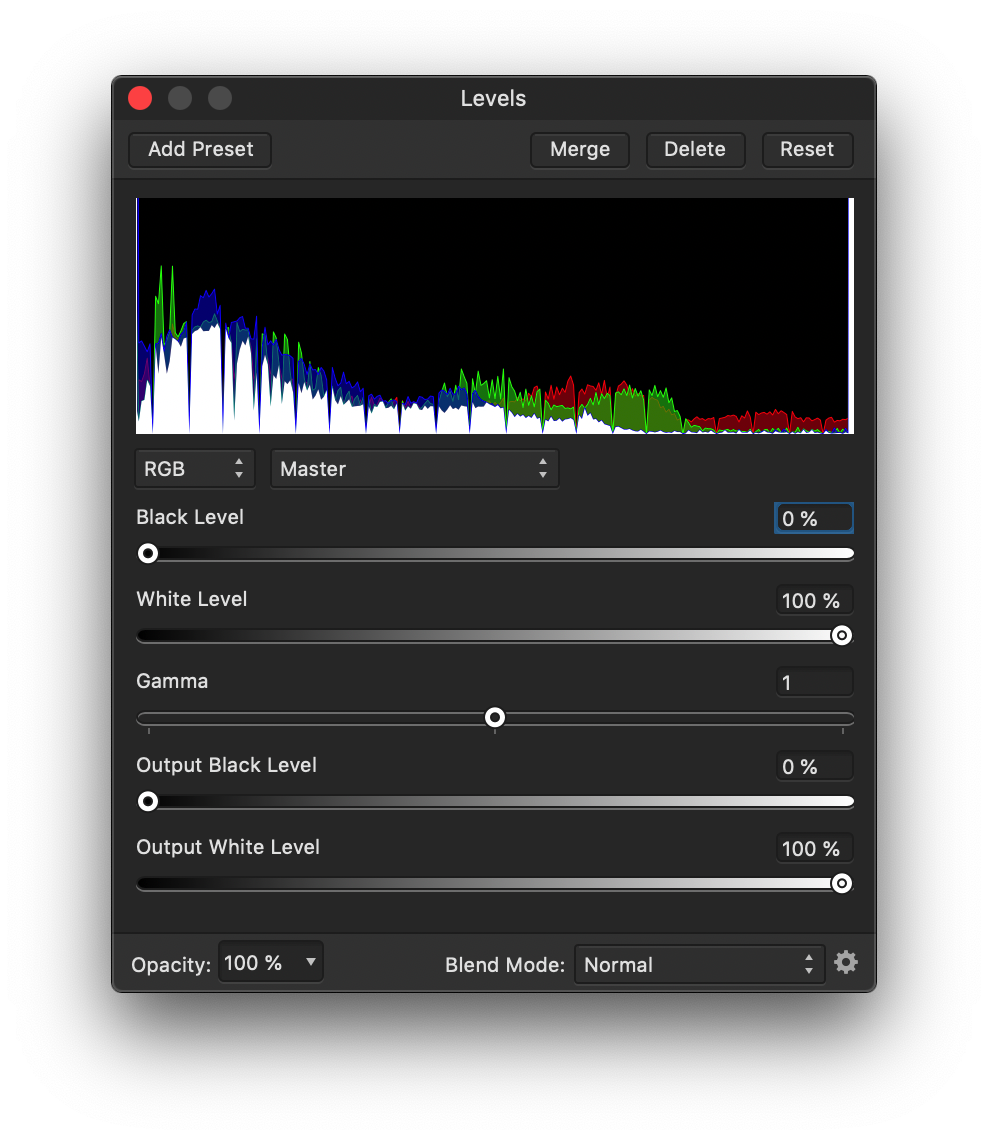988x1140 pixels.
Task: Expand the Blend Mode Normal dropdown
Action: tap(699, 965)
